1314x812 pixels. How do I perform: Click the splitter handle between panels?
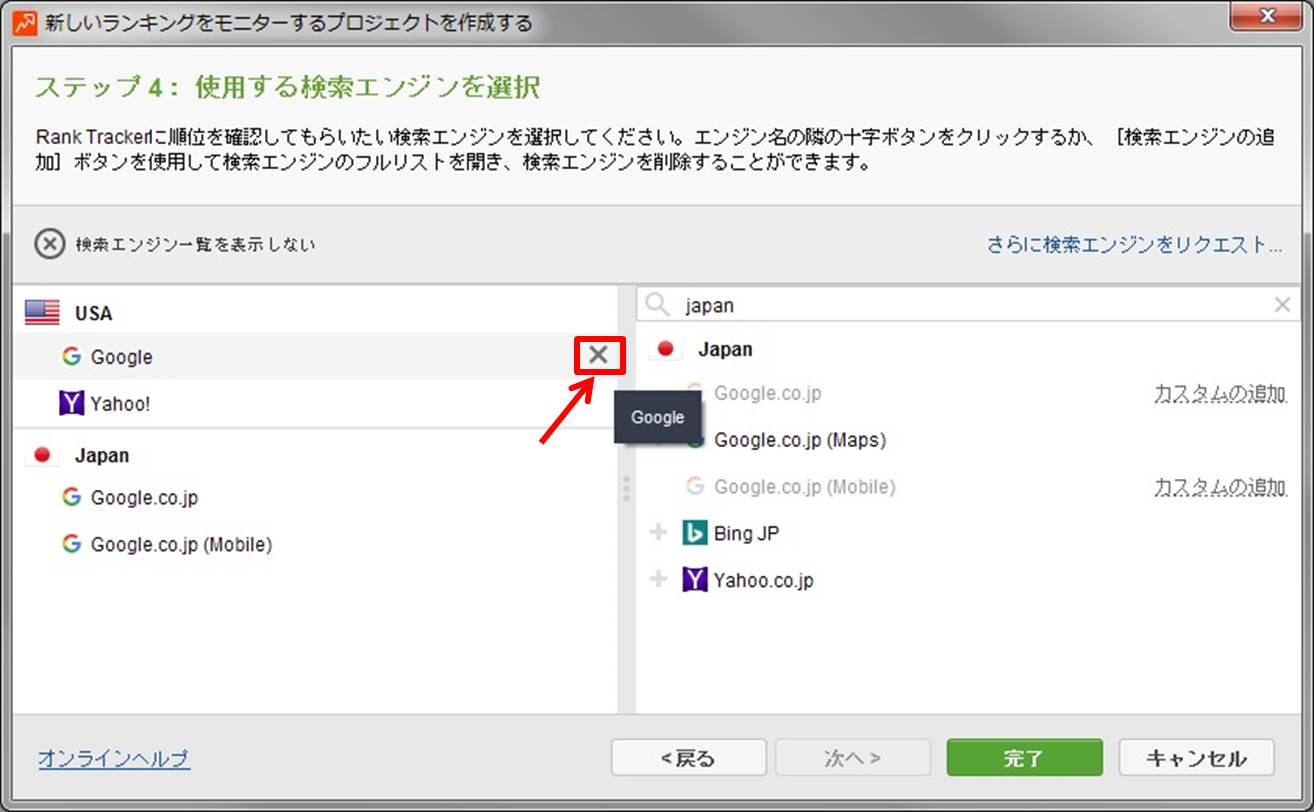[626, 488]
